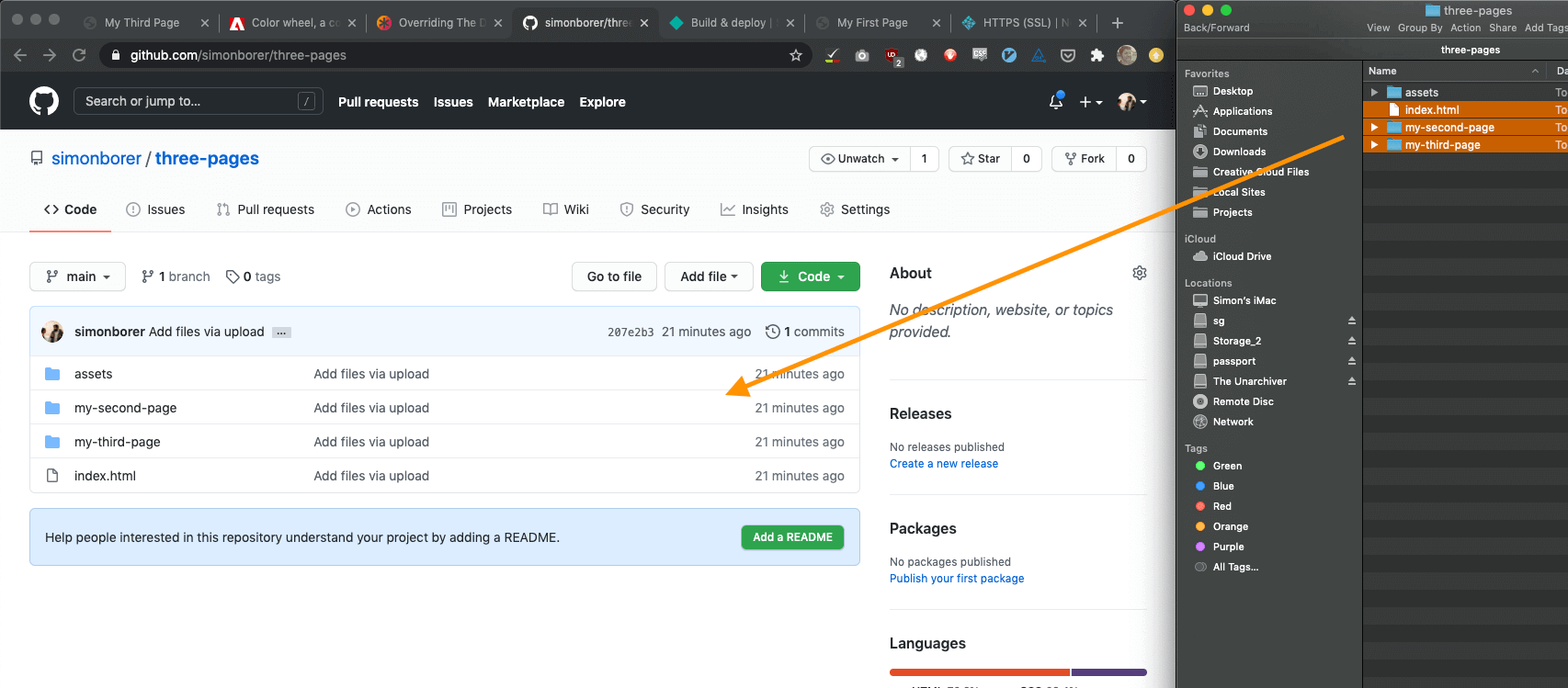Open Explore in GitHub header
1568x688 pixels.
[x=602, y=102]
